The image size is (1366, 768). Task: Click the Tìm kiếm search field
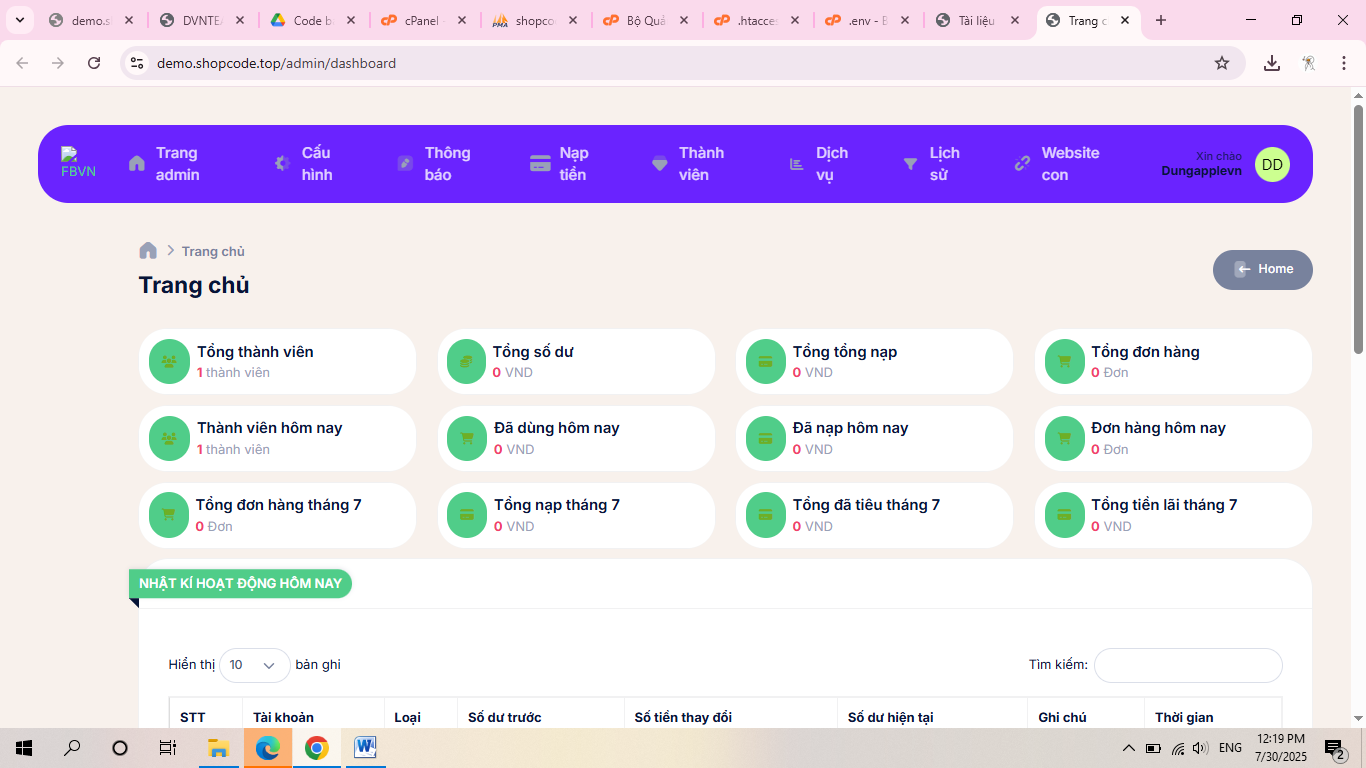point(1188,665)
